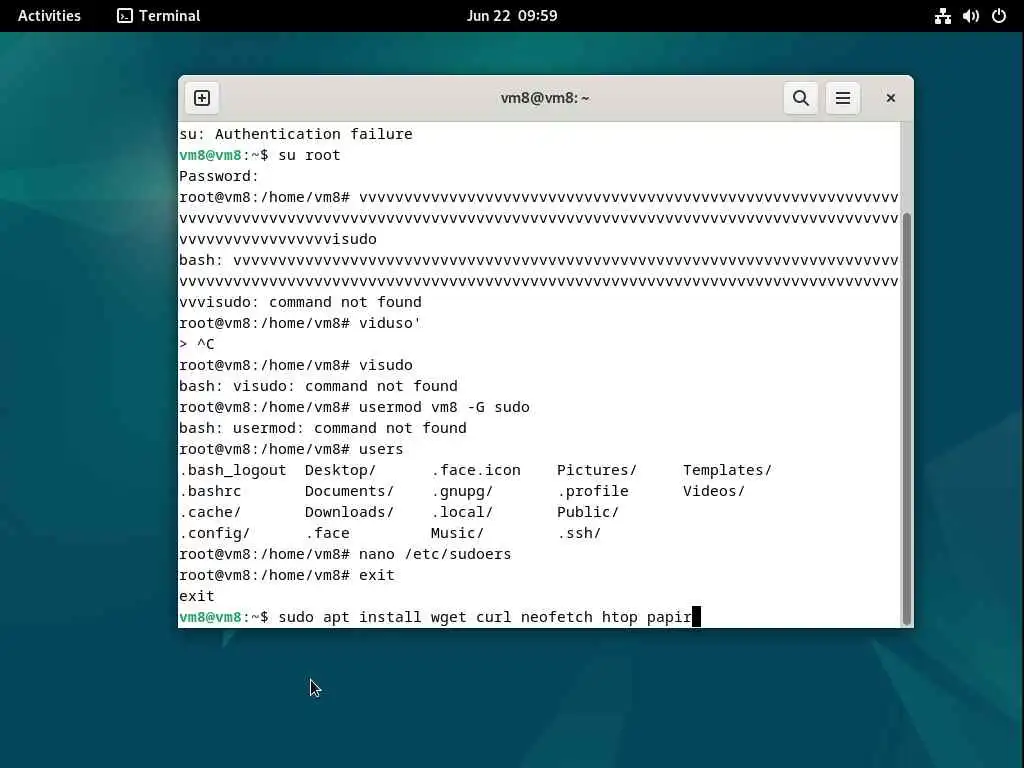Click the 'Music/' entry
Screen dimensions: 1024x768
457,533
